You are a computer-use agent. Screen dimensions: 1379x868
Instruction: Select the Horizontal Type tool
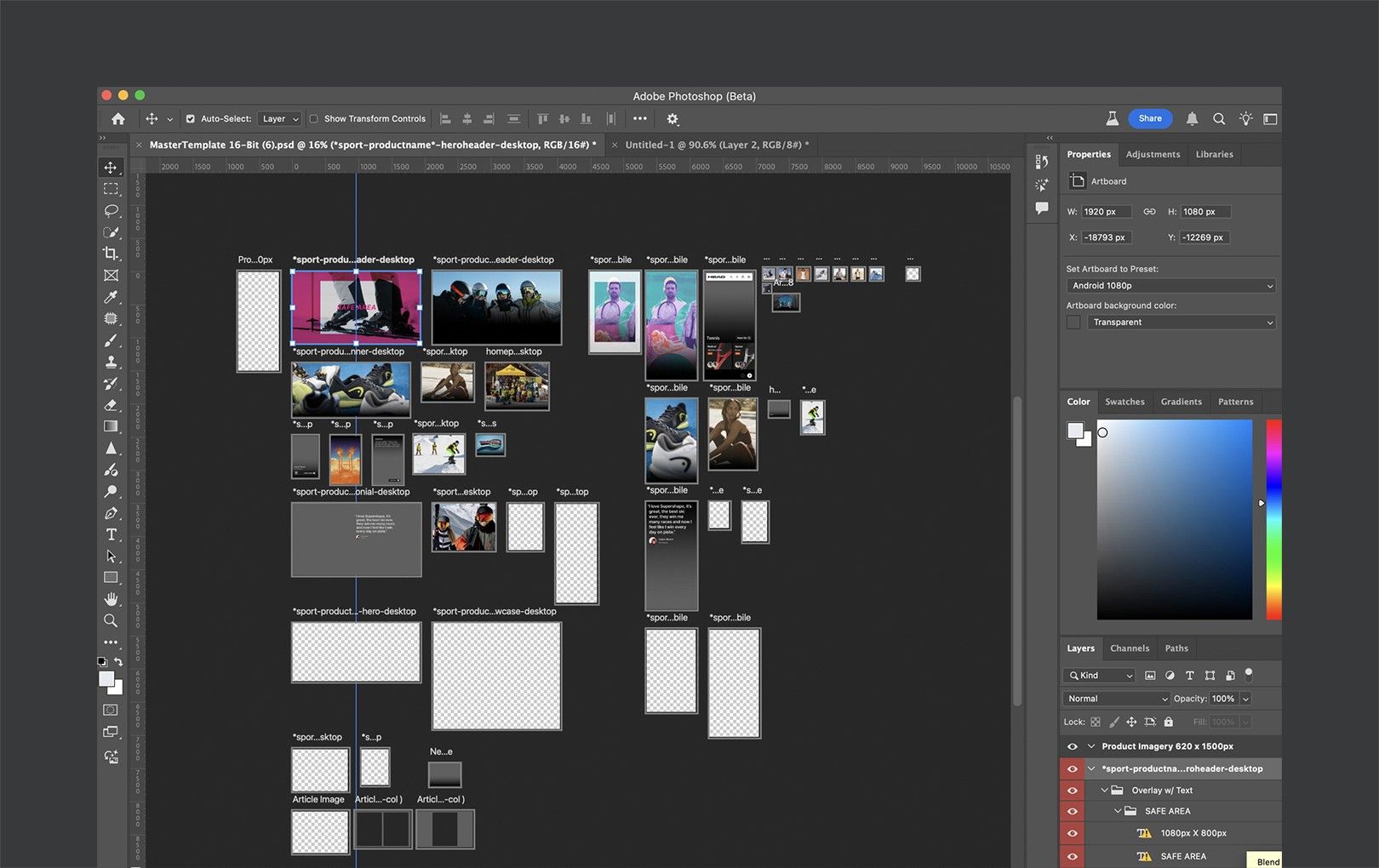tap(111, 534)
